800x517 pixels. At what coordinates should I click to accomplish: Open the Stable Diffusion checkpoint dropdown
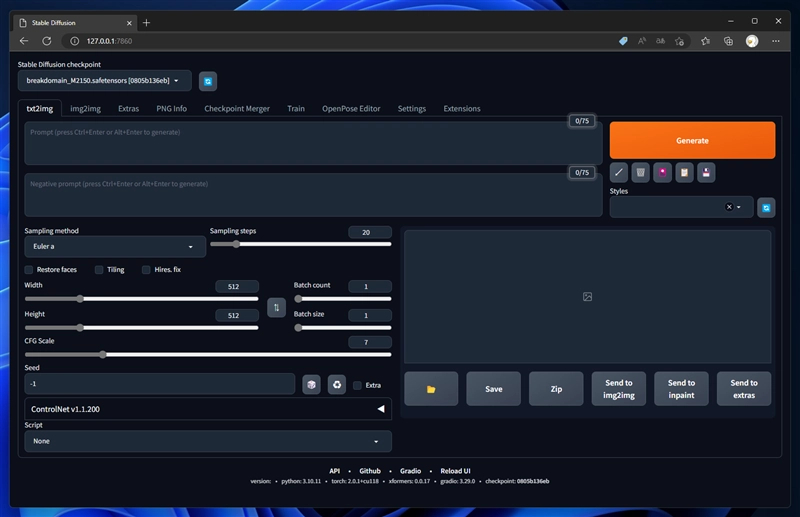pos(105,81)
